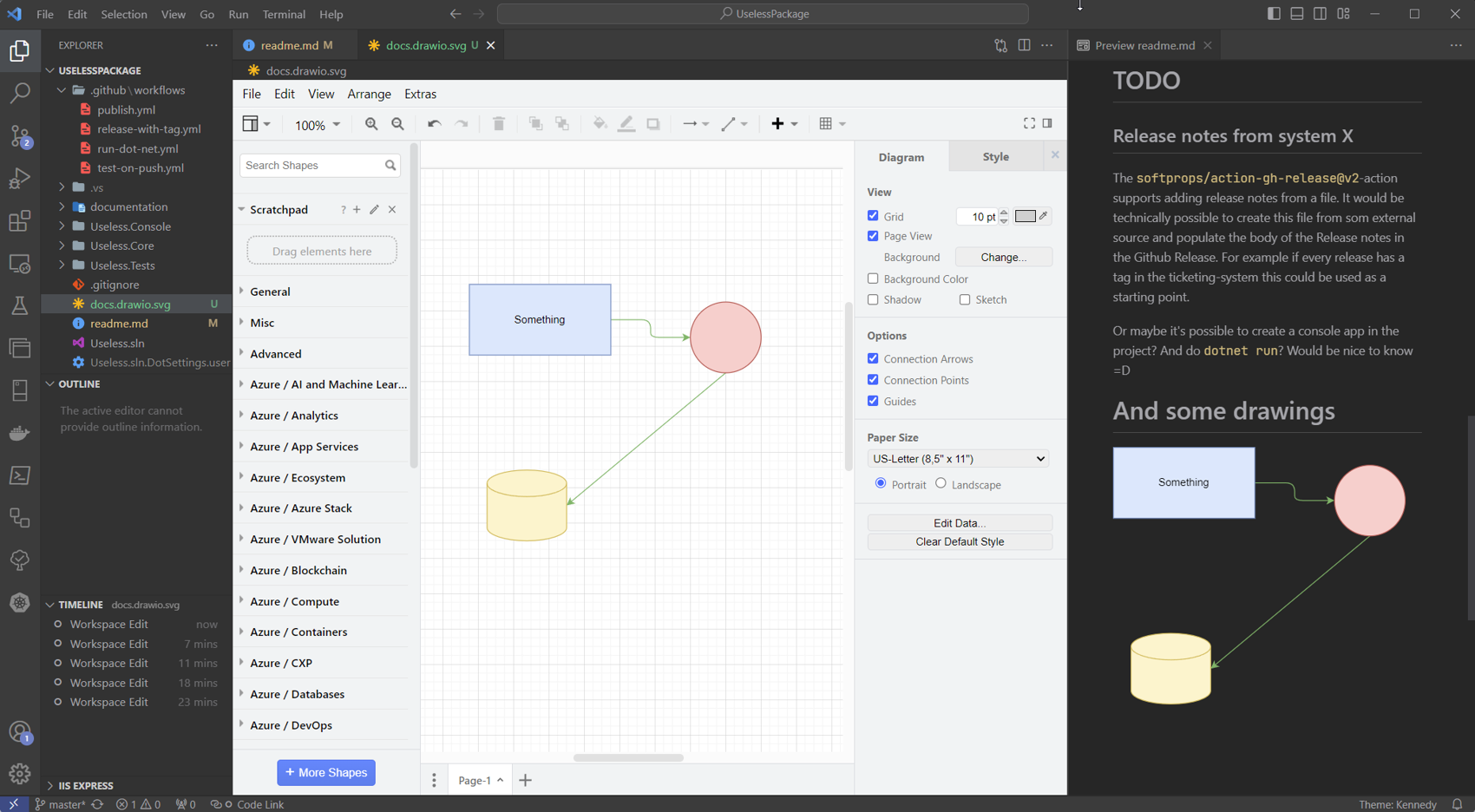Switch to the Style tab in format panel

995,156
